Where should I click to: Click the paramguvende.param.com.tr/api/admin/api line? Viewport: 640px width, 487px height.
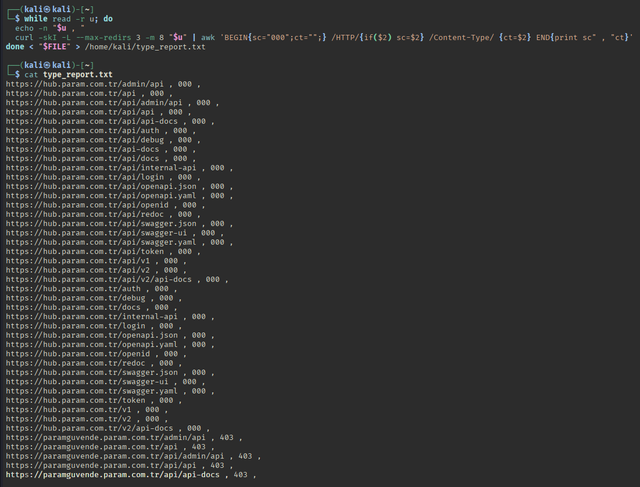tap(133, 456)
